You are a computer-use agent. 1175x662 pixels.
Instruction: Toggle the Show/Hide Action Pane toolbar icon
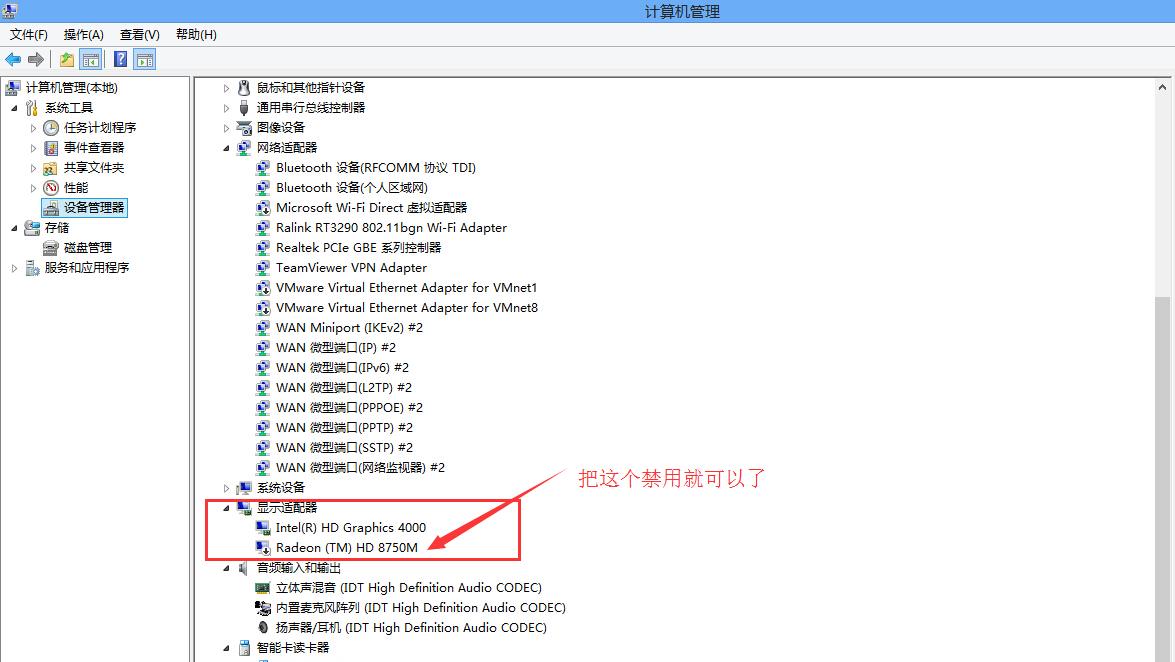(x=145, y=59)
